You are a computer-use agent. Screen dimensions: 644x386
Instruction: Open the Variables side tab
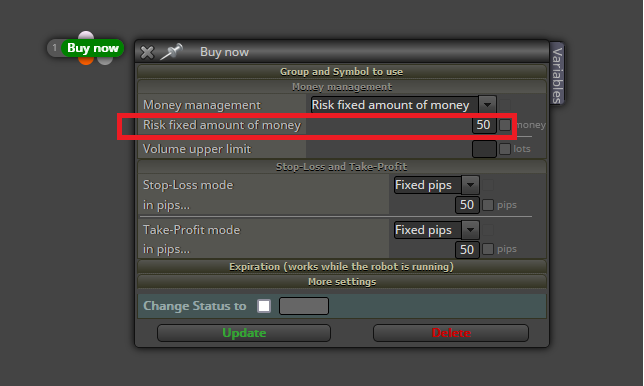[557, 74]
